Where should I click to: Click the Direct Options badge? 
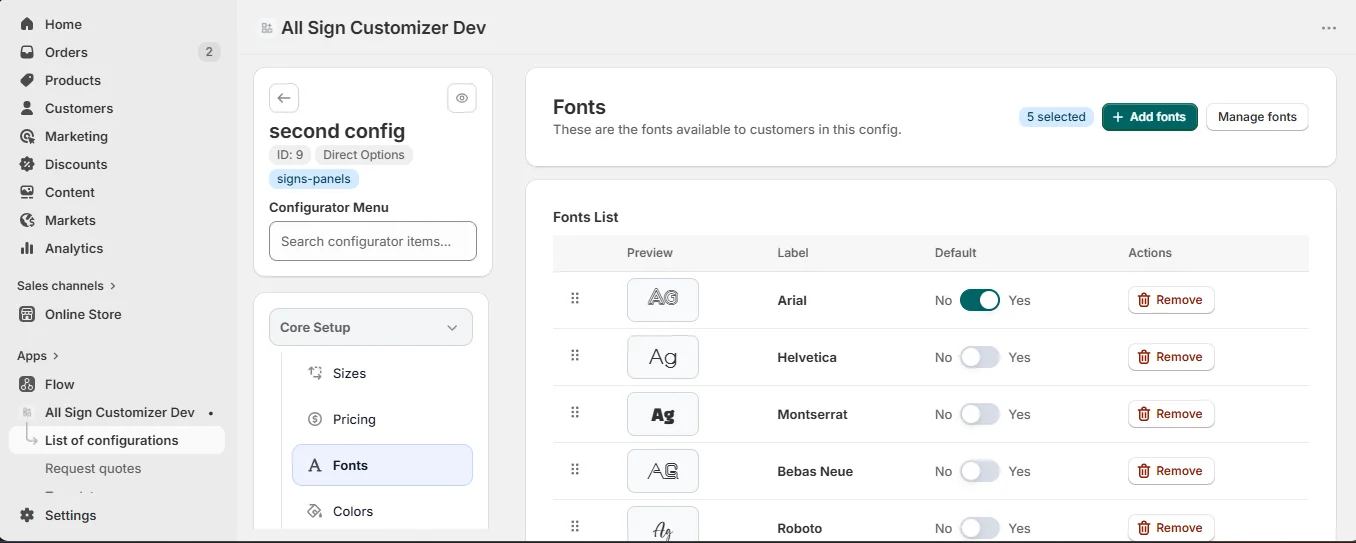364,155
